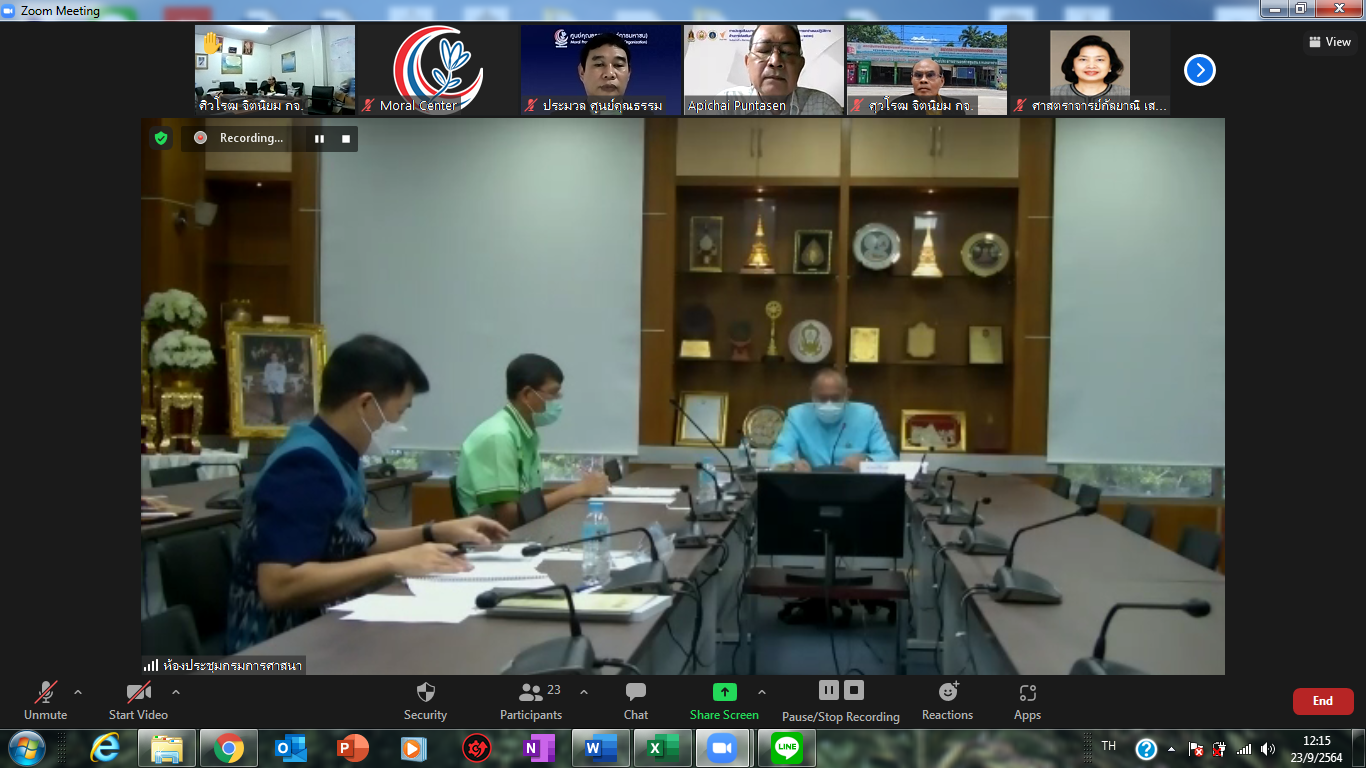
Task: Open the Zoom Apps panel
Action: (1027, 700)
